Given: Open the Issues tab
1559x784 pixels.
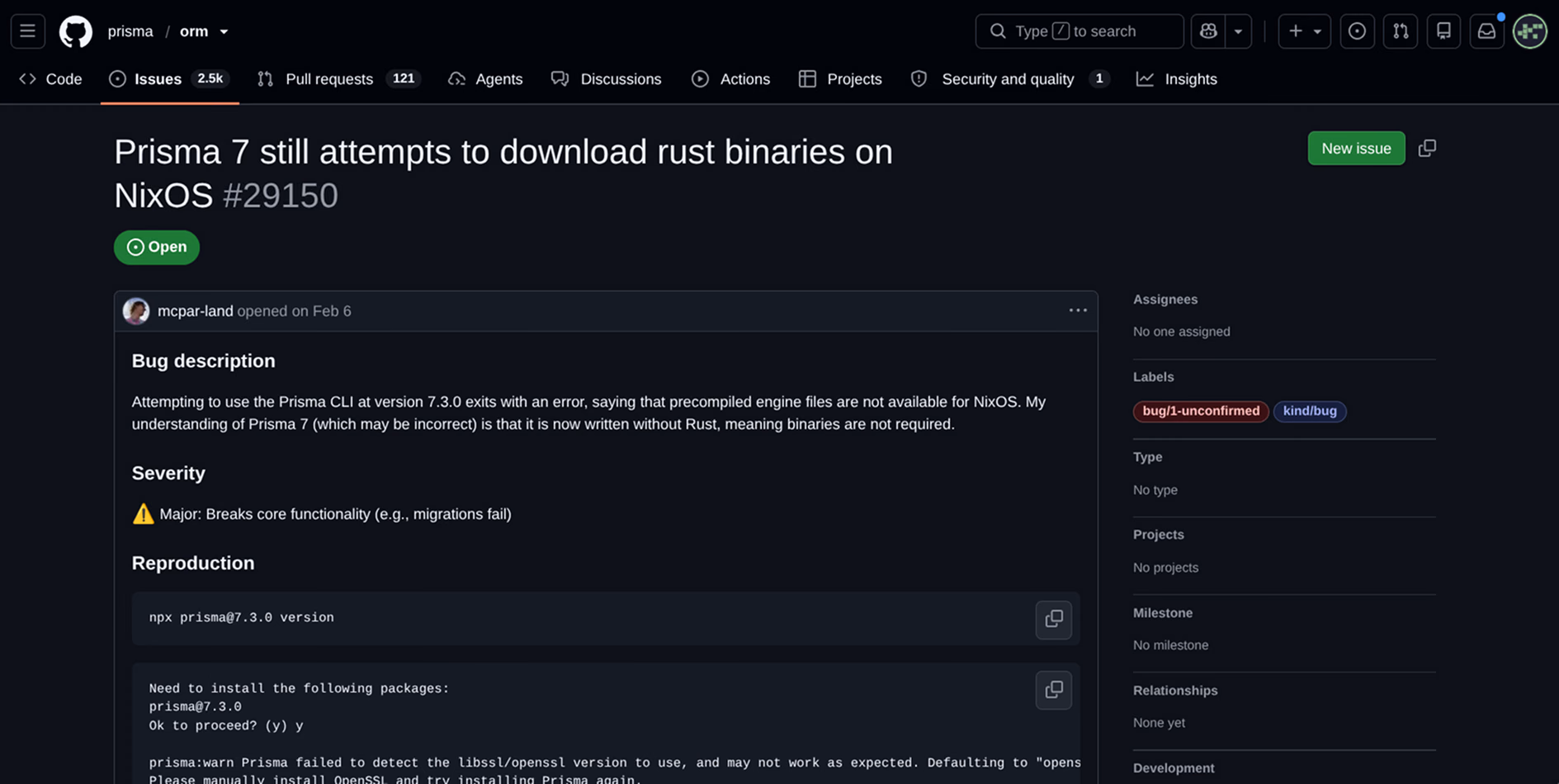Looking at the screenshot, I should (x=169, y=79).
